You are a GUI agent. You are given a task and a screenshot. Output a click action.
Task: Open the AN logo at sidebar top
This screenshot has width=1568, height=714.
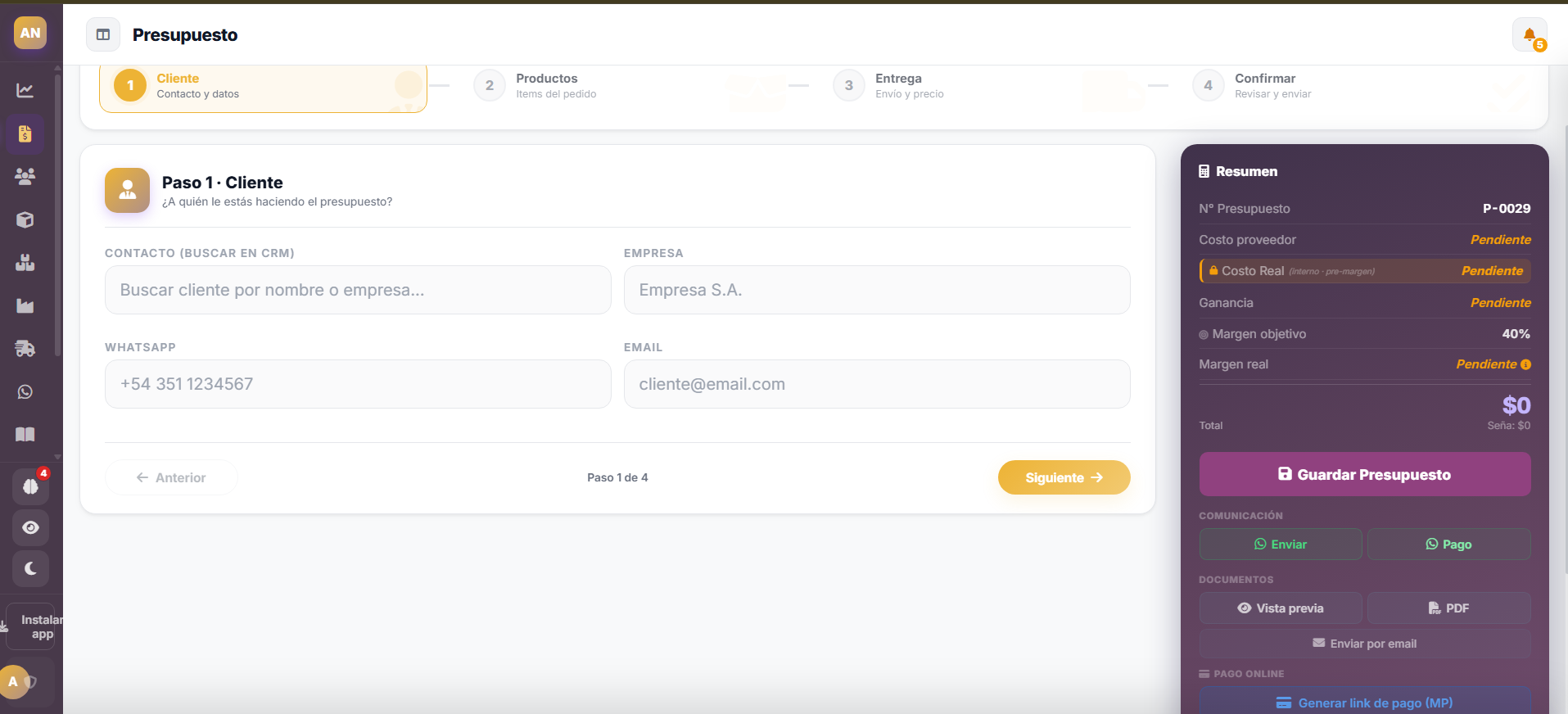30,33
